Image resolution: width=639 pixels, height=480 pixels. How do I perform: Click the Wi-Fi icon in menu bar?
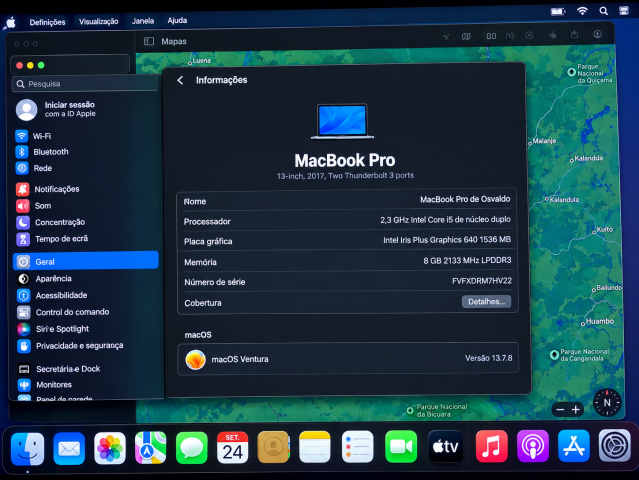582,11
